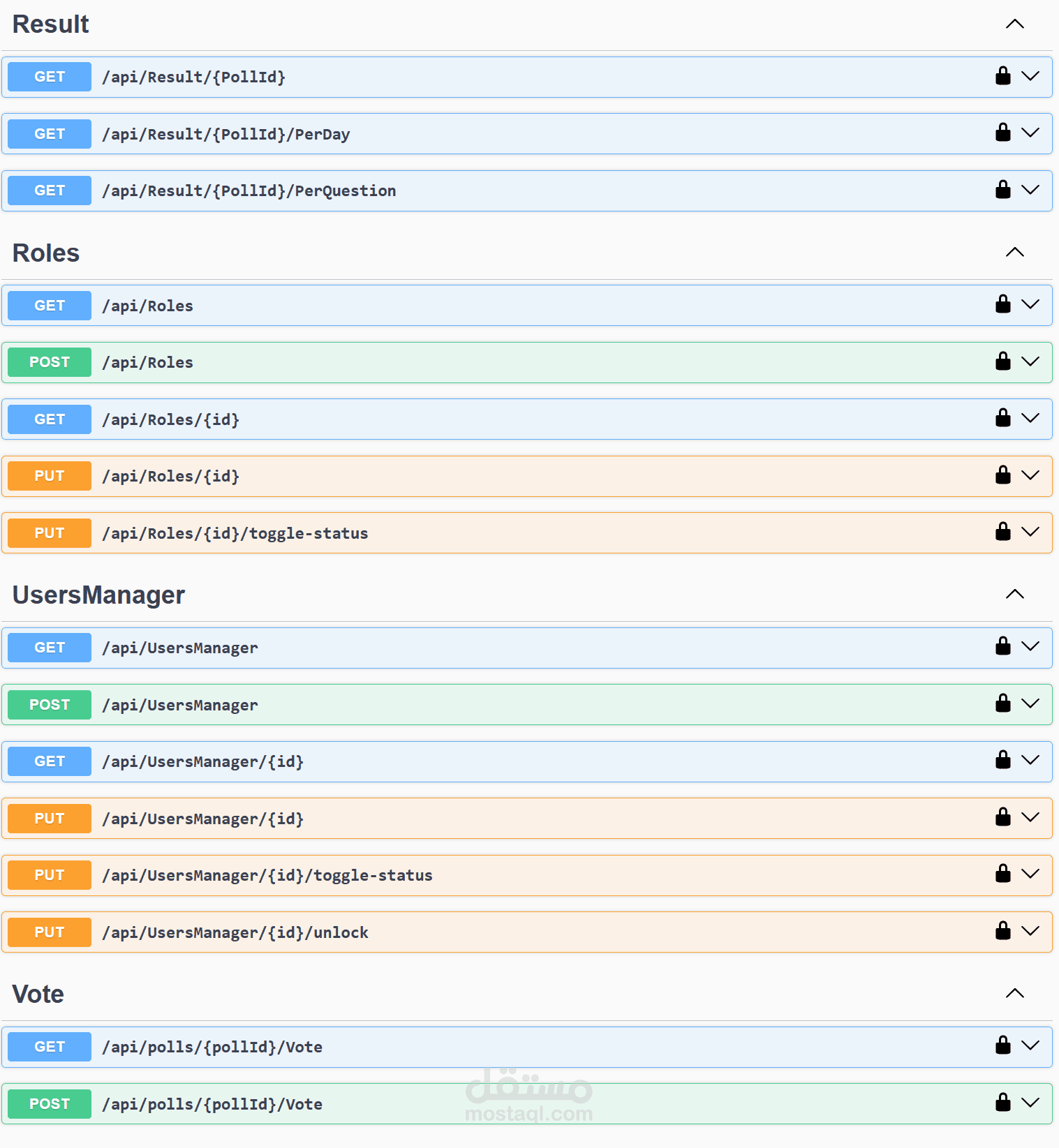Click lock icon on /api/Roles/{id}/toggle-status row

1003,531
